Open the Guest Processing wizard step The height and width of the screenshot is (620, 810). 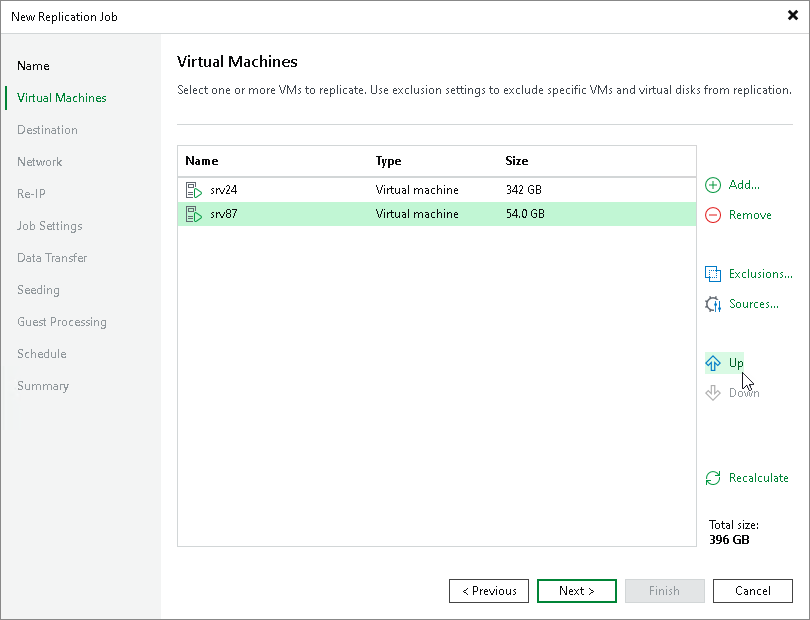point(61,322)
